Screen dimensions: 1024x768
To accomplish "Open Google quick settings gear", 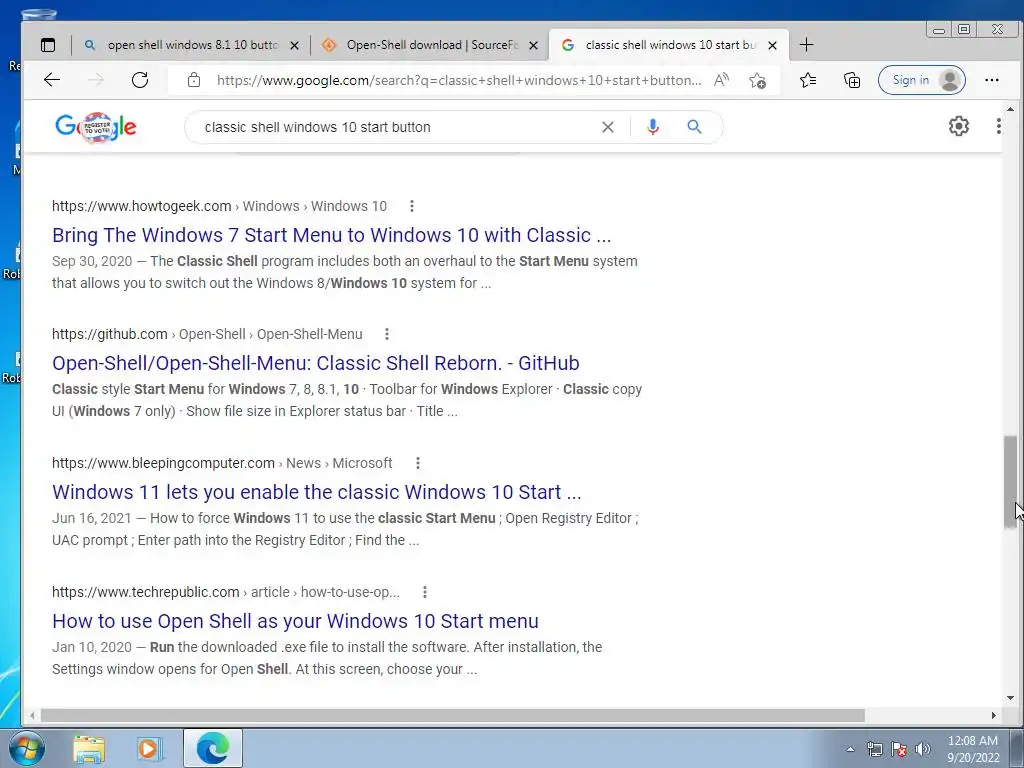I will click(x=959, y=126).
